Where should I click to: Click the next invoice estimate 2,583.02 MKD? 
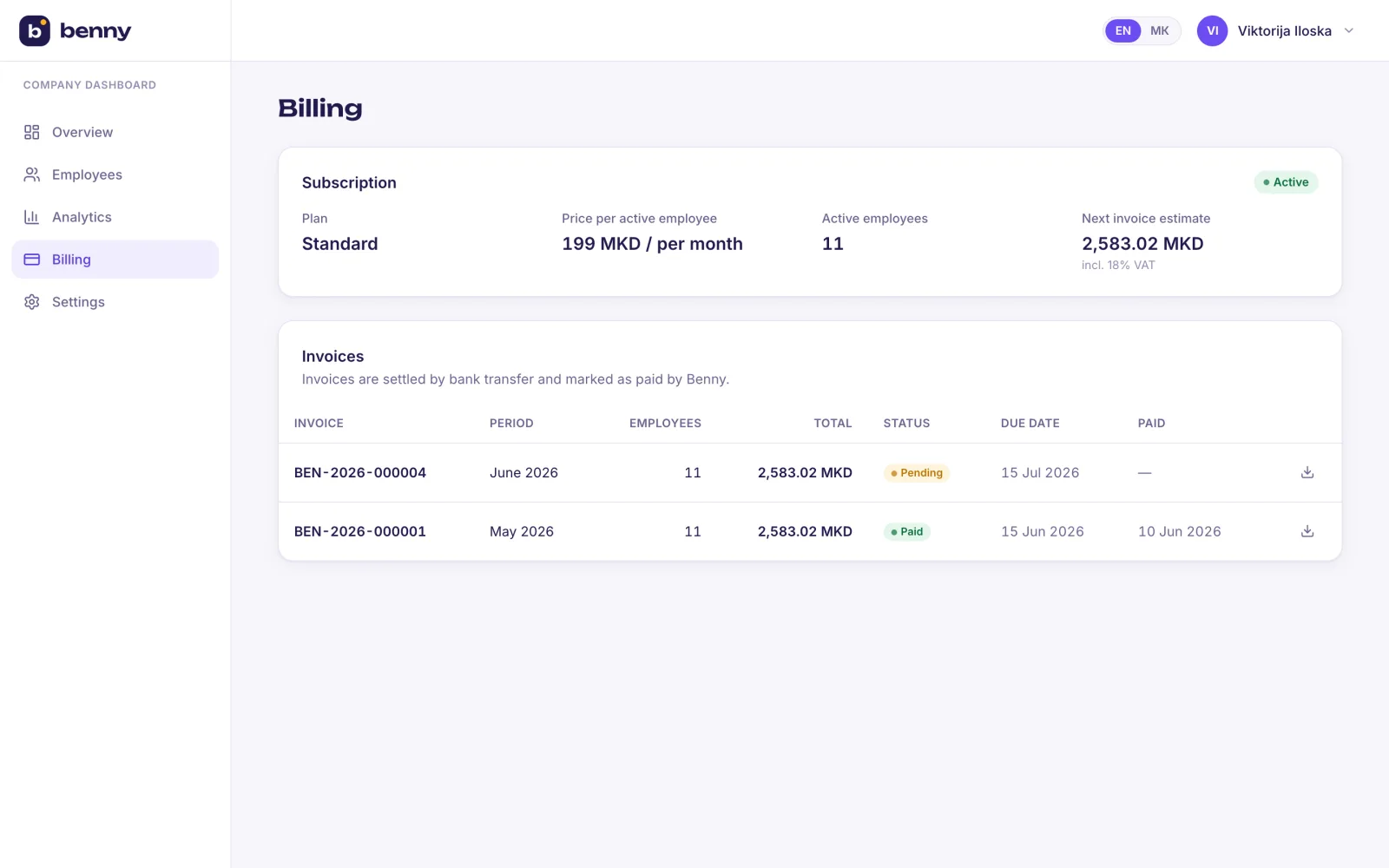[x=1142, y=244]
